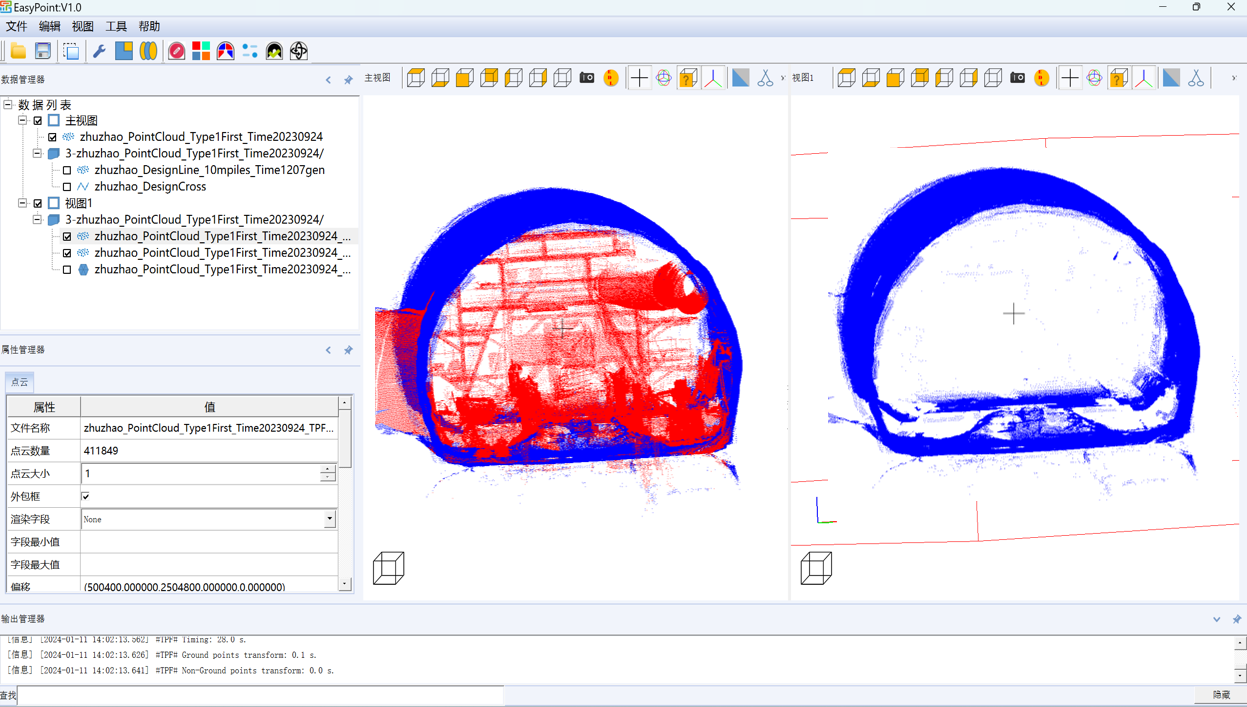1247x707 pixels.
Task: Enable the zhuzhao_DesignCross layer checkbox
Action: (67, 187)
